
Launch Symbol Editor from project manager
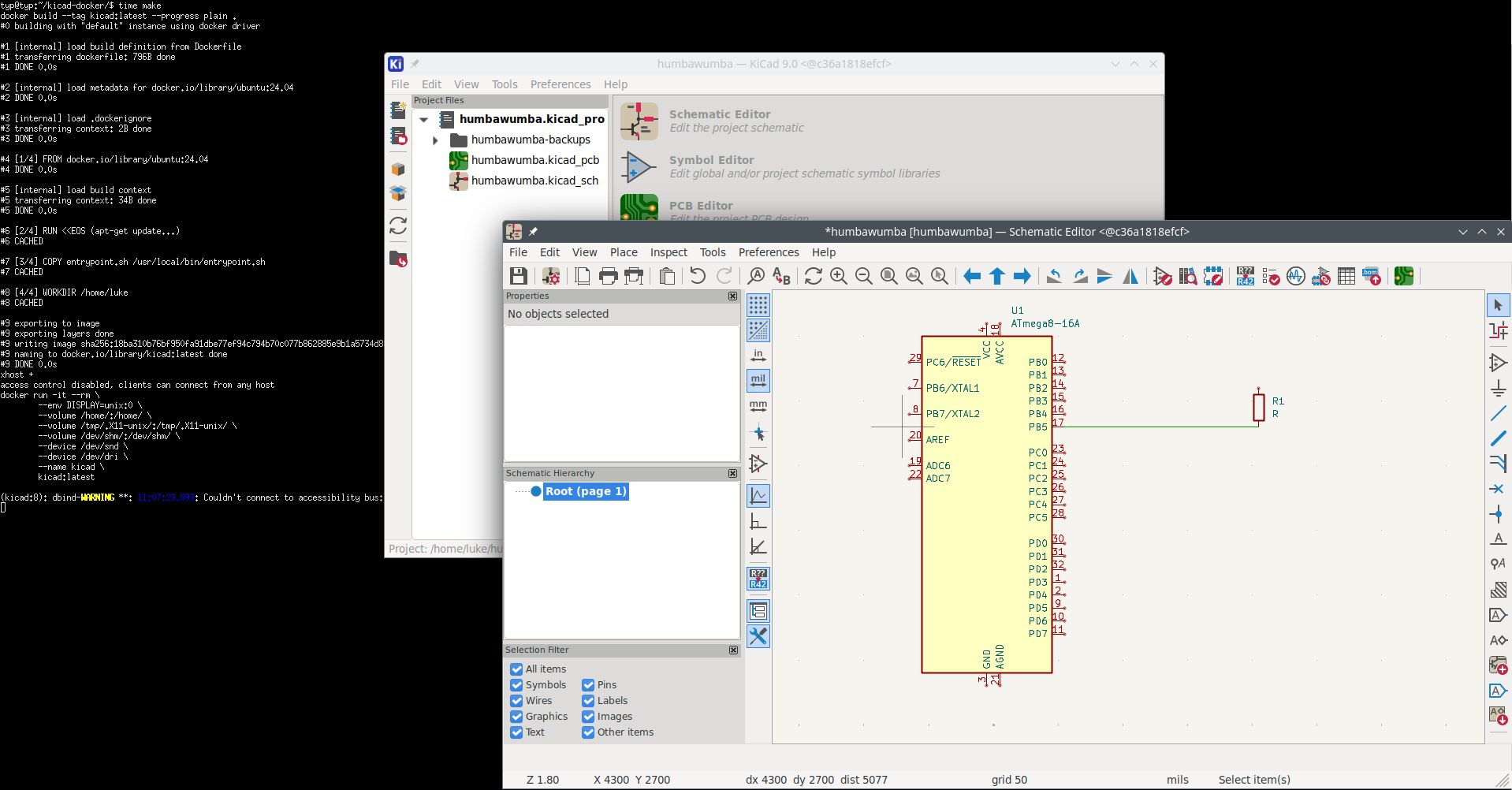click(x=639, y=166)
